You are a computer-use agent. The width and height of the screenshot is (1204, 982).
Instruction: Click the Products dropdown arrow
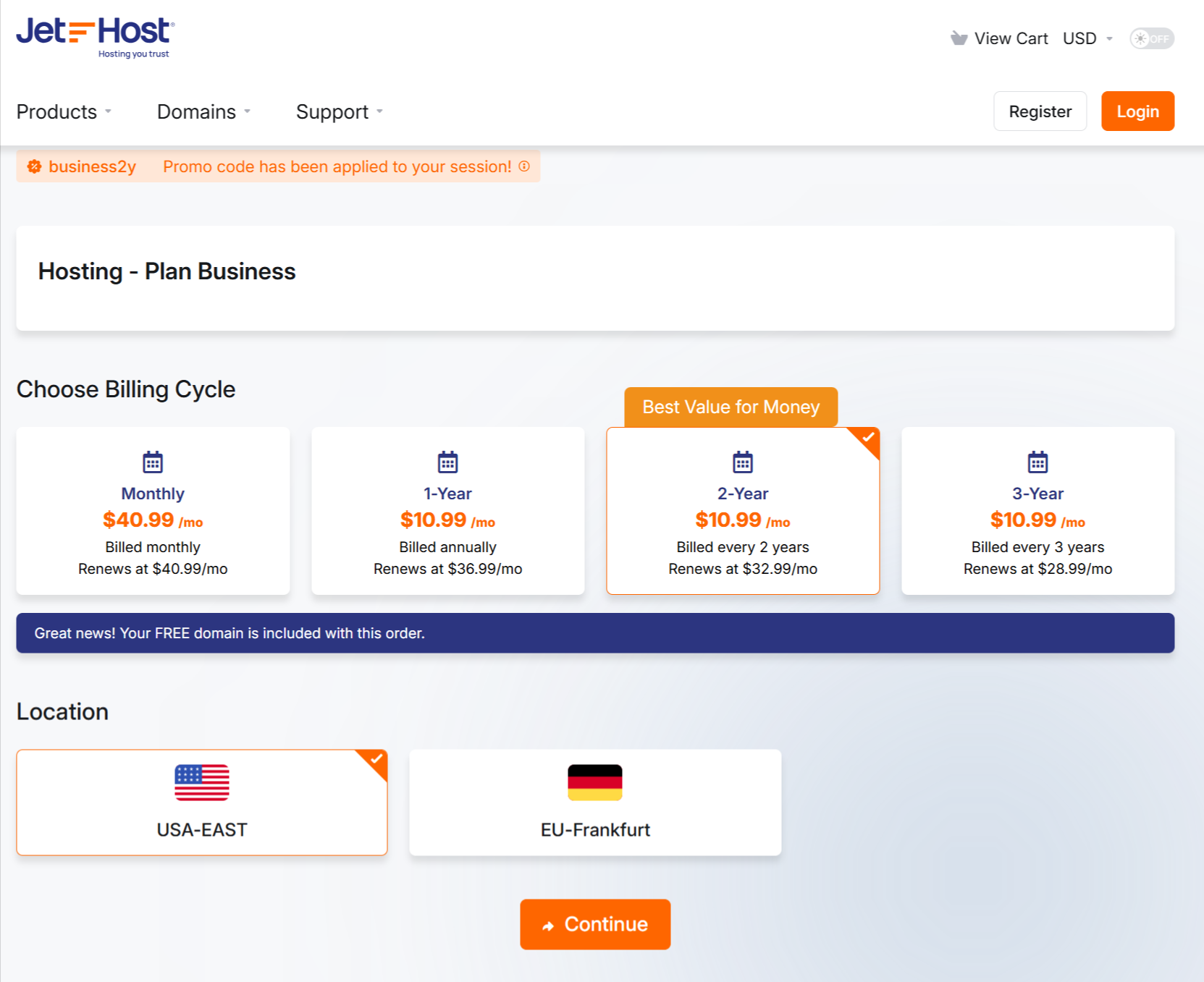click(x=108, y=111)
